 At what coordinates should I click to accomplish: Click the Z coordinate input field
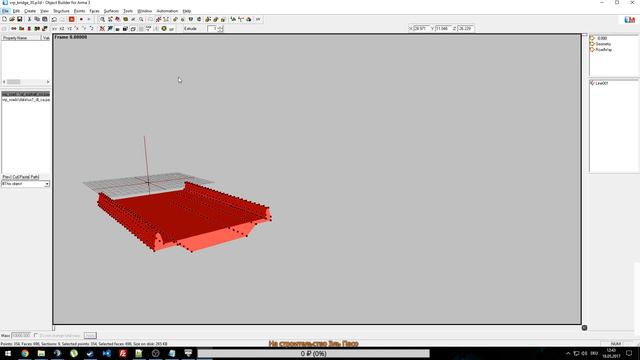(465, 29)
